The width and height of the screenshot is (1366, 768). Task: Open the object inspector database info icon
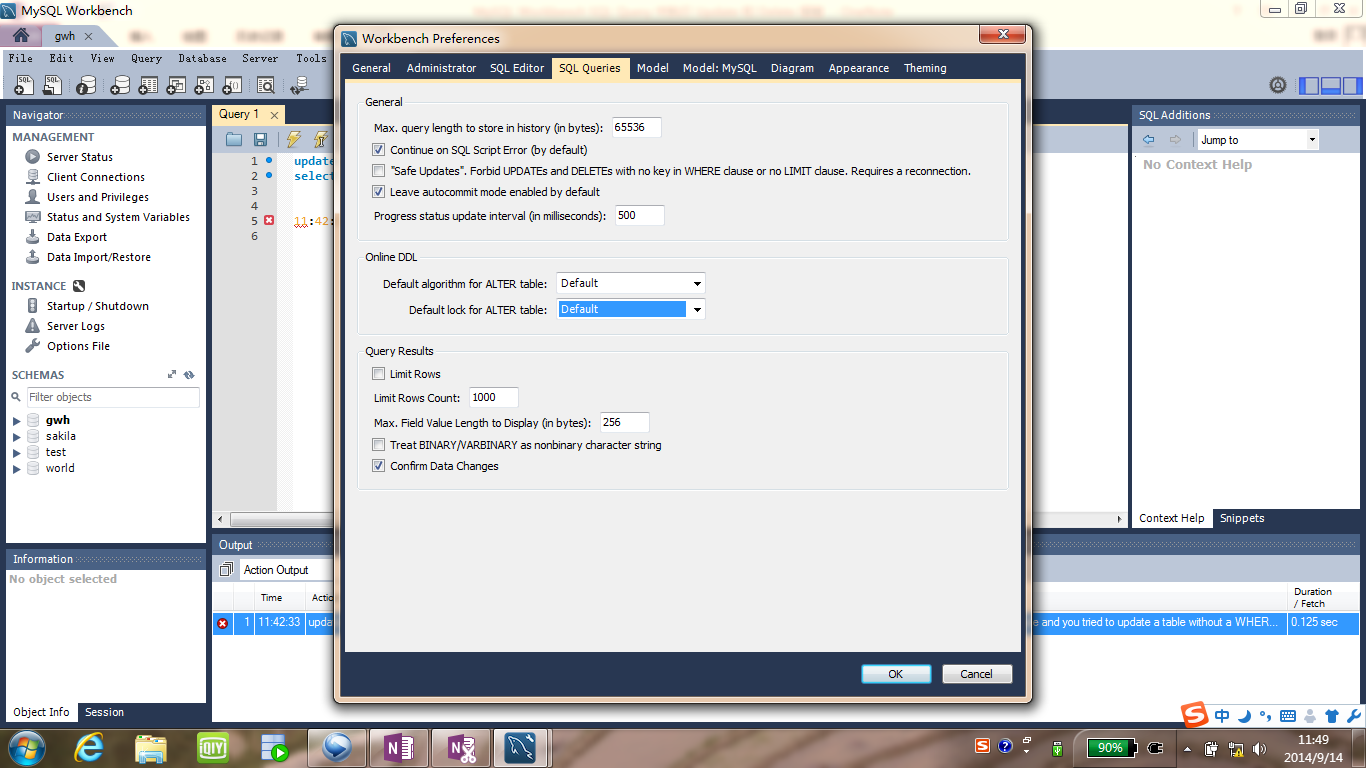tap(86, 85)
